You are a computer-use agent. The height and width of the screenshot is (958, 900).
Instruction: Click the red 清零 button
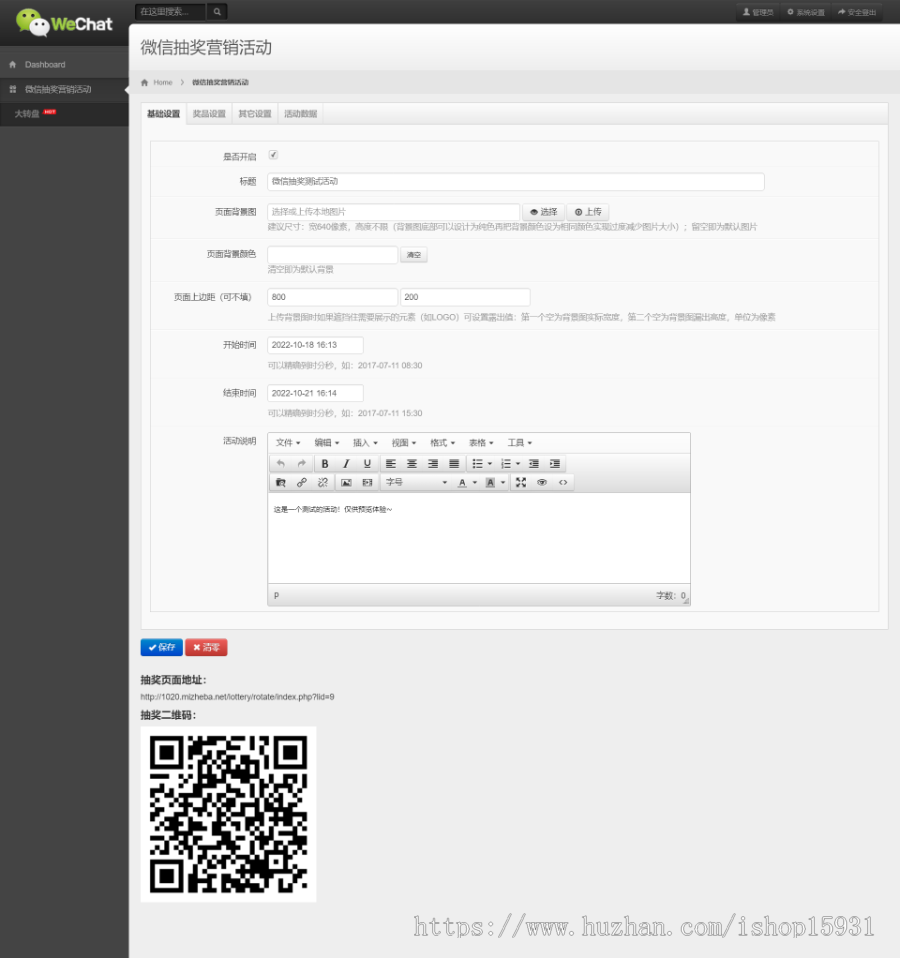206,647
